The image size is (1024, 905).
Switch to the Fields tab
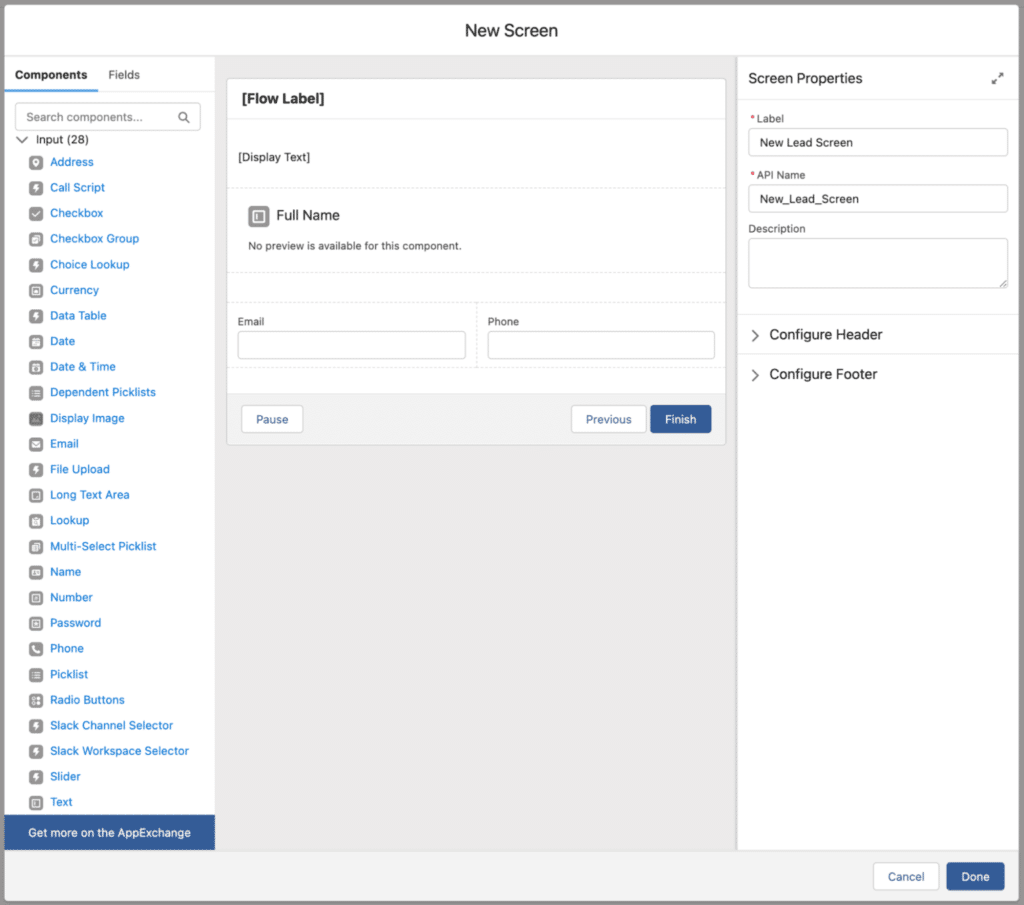pyautogui.click(x=124, y=75)
